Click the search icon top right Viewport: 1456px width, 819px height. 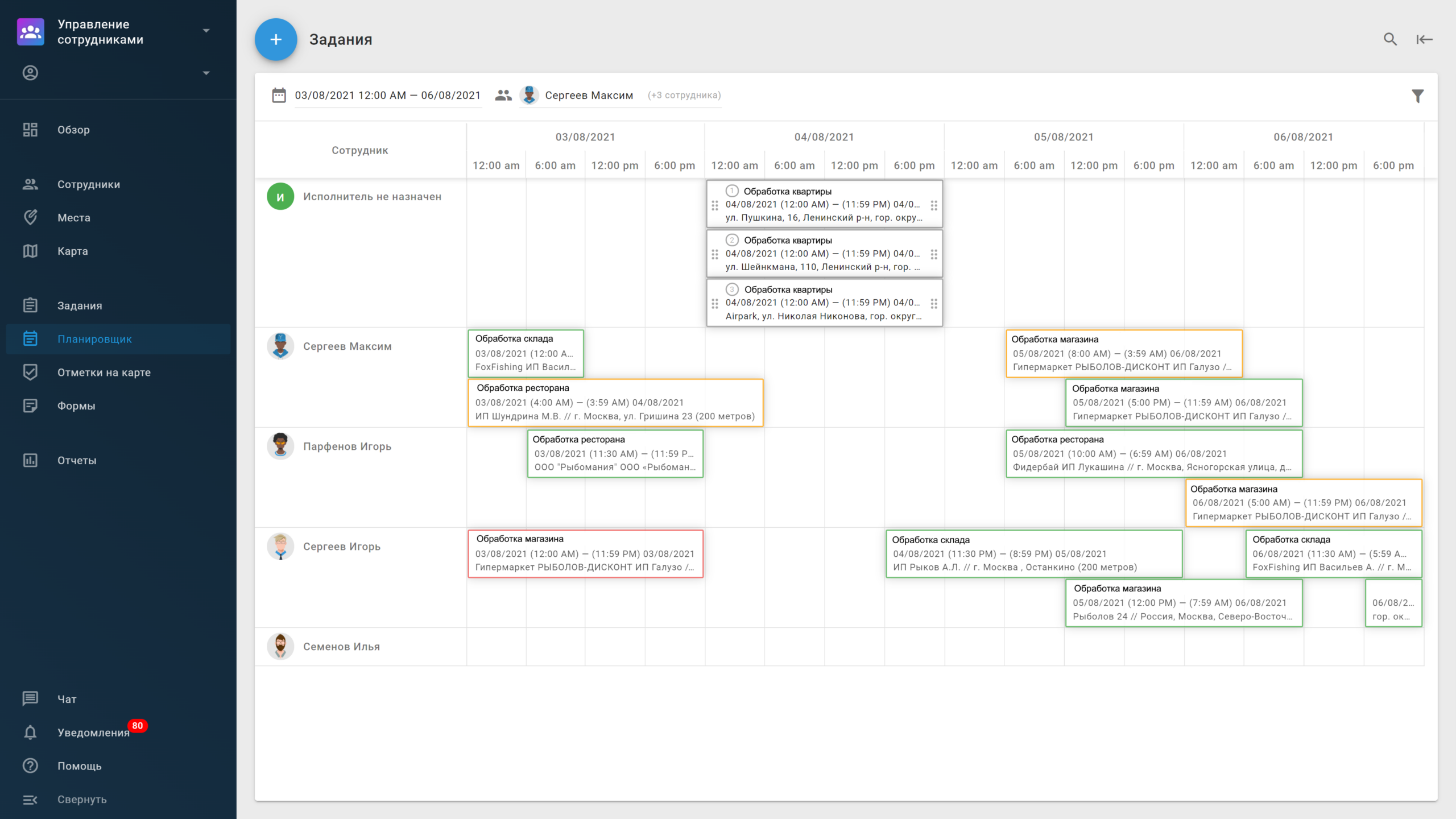1390,39
